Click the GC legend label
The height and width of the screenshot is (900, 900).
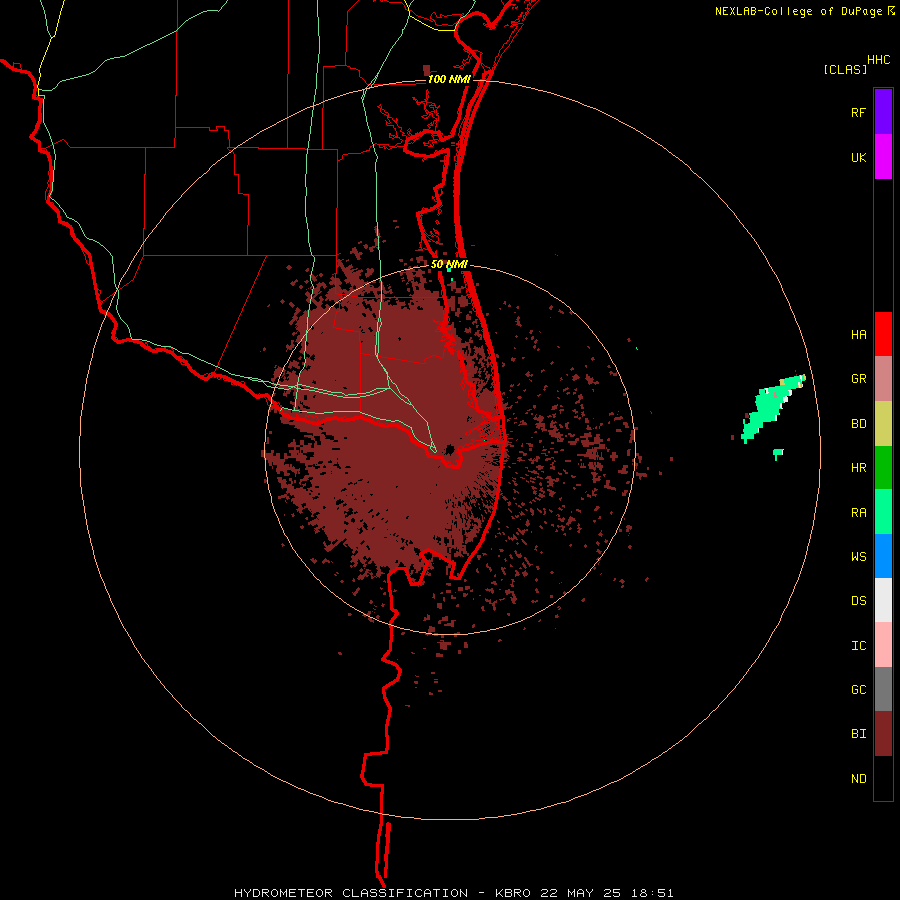(x=858, y=690)
